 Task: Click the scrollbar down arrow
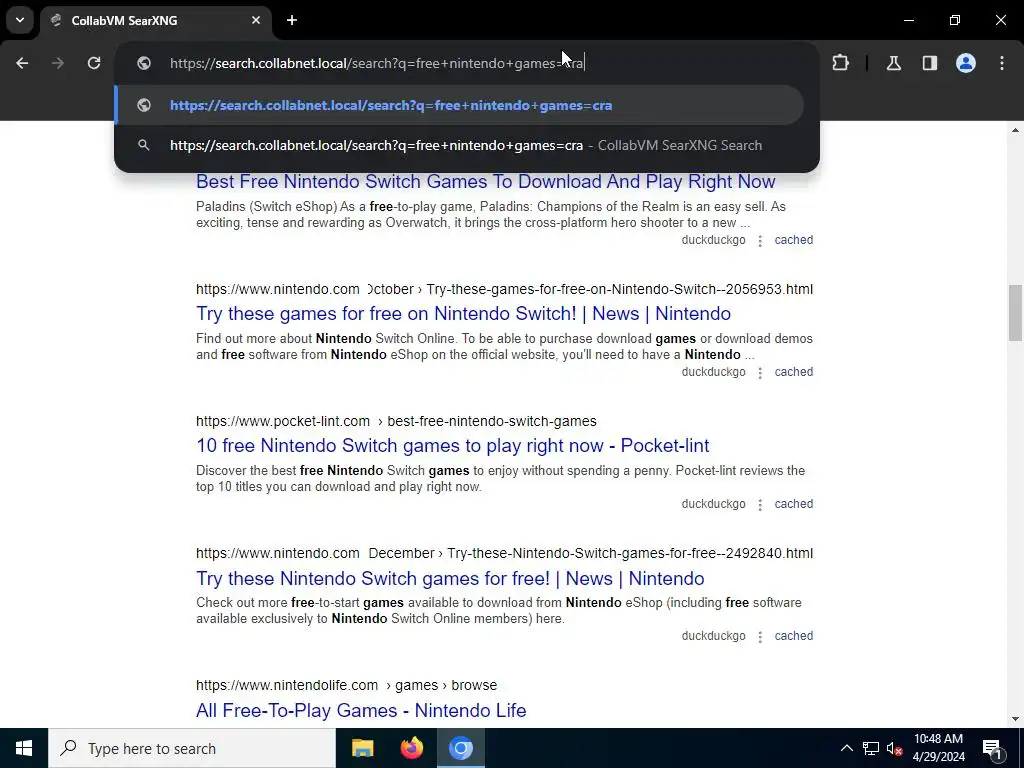coord(1015,720)
